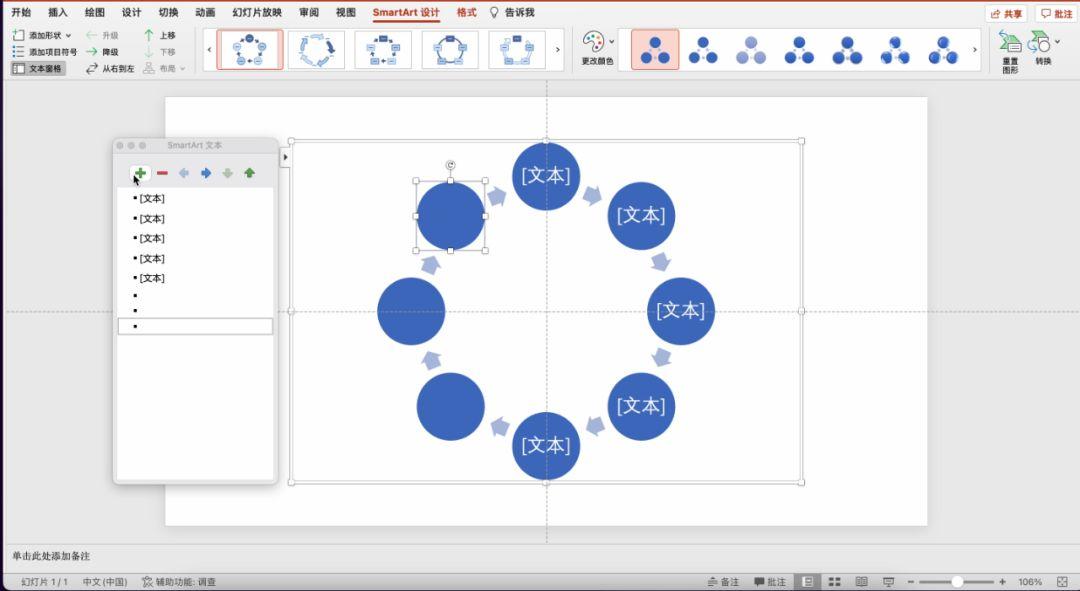Click the green plus in SmartArt text pane
The height and width of the screenshot is (591, 1080).
click(140, 173)
